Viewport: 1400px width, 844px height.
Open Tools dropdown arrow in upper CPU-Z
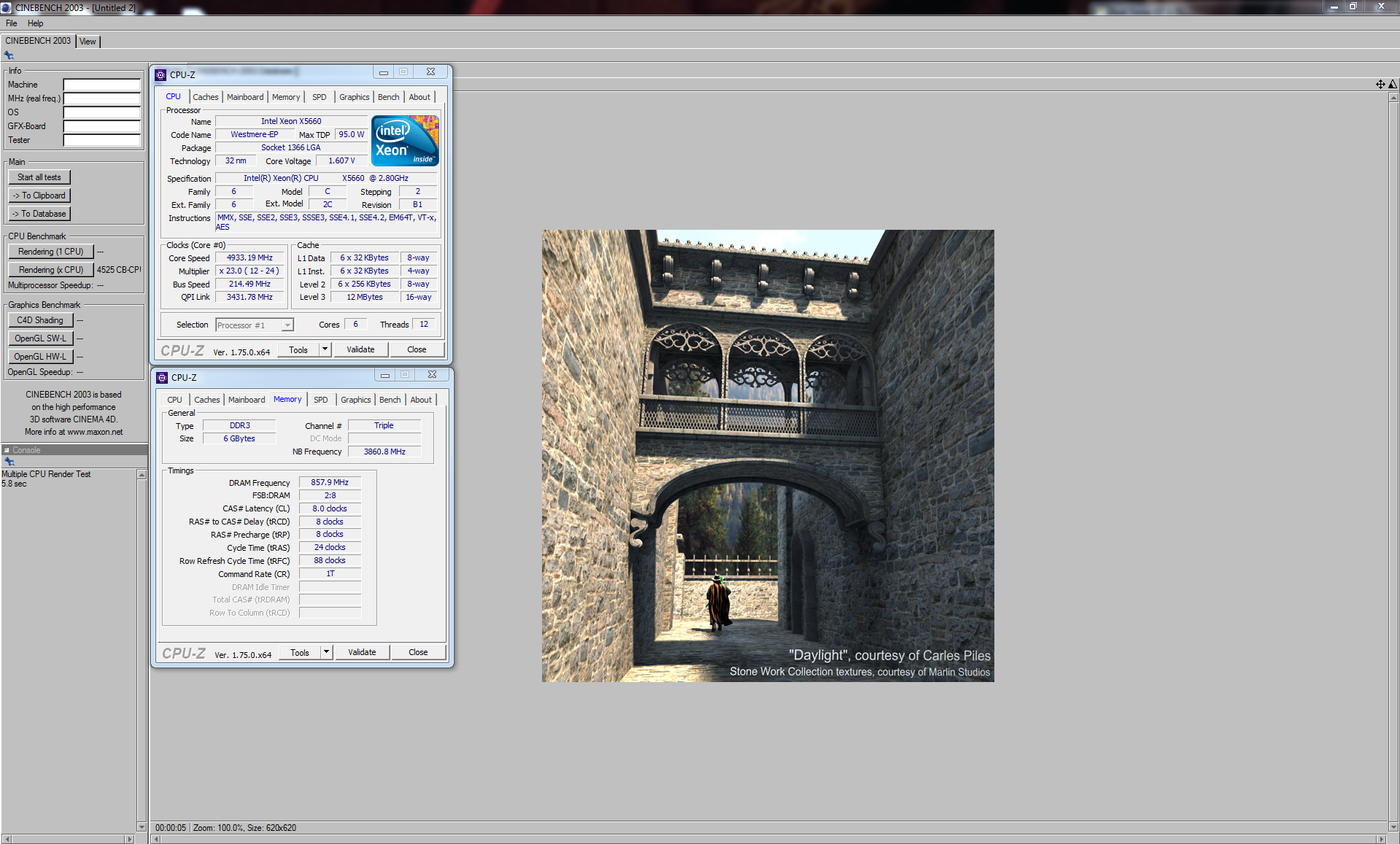click(x=325, y=349)
